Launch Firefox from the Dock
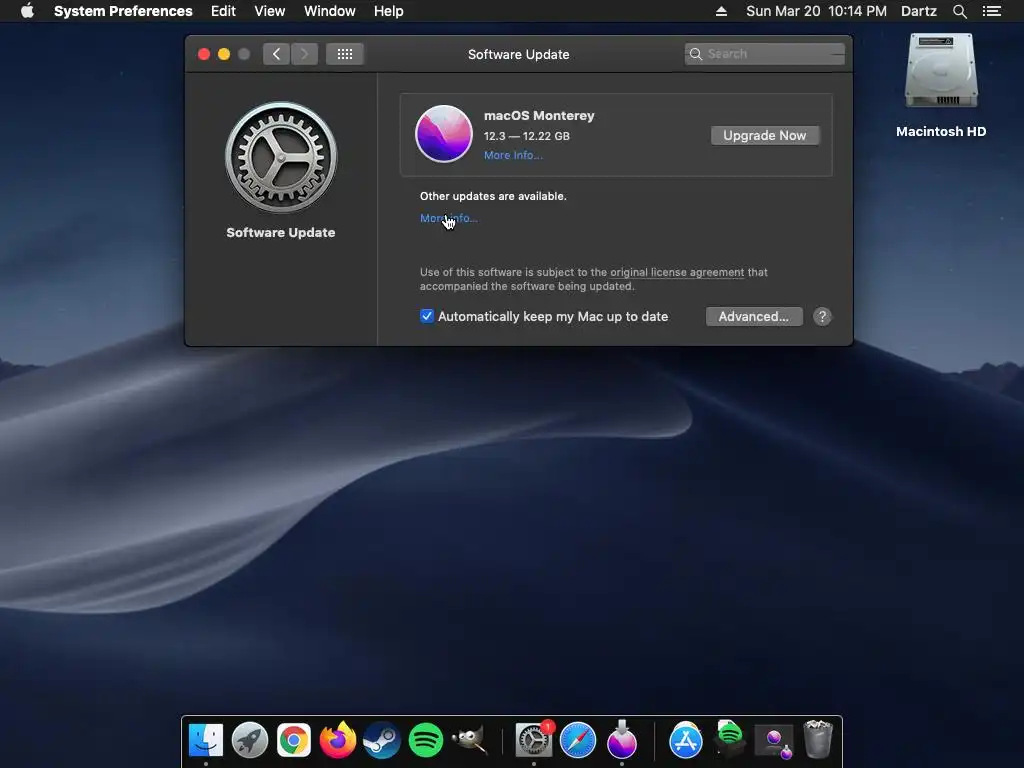 pyautogui.click(x=338, y=740)
